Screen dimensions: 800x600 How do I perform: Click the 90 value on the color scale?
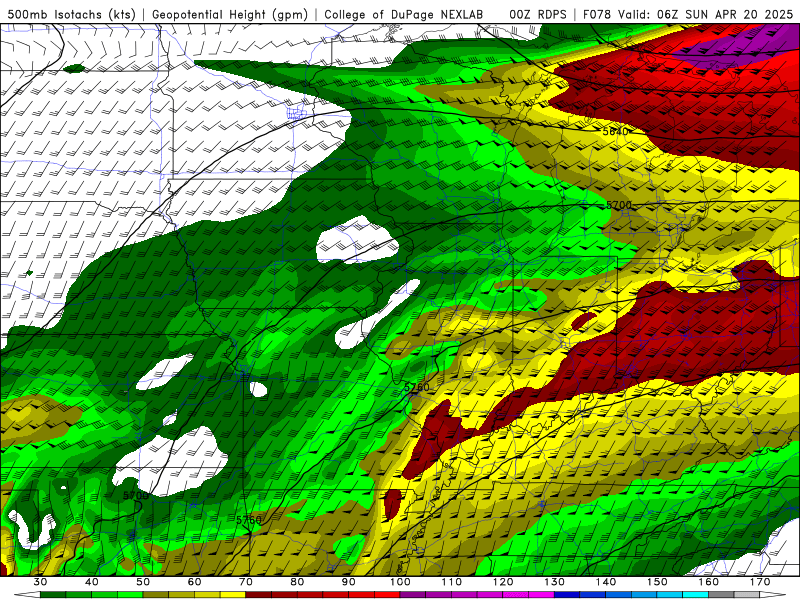349,582
